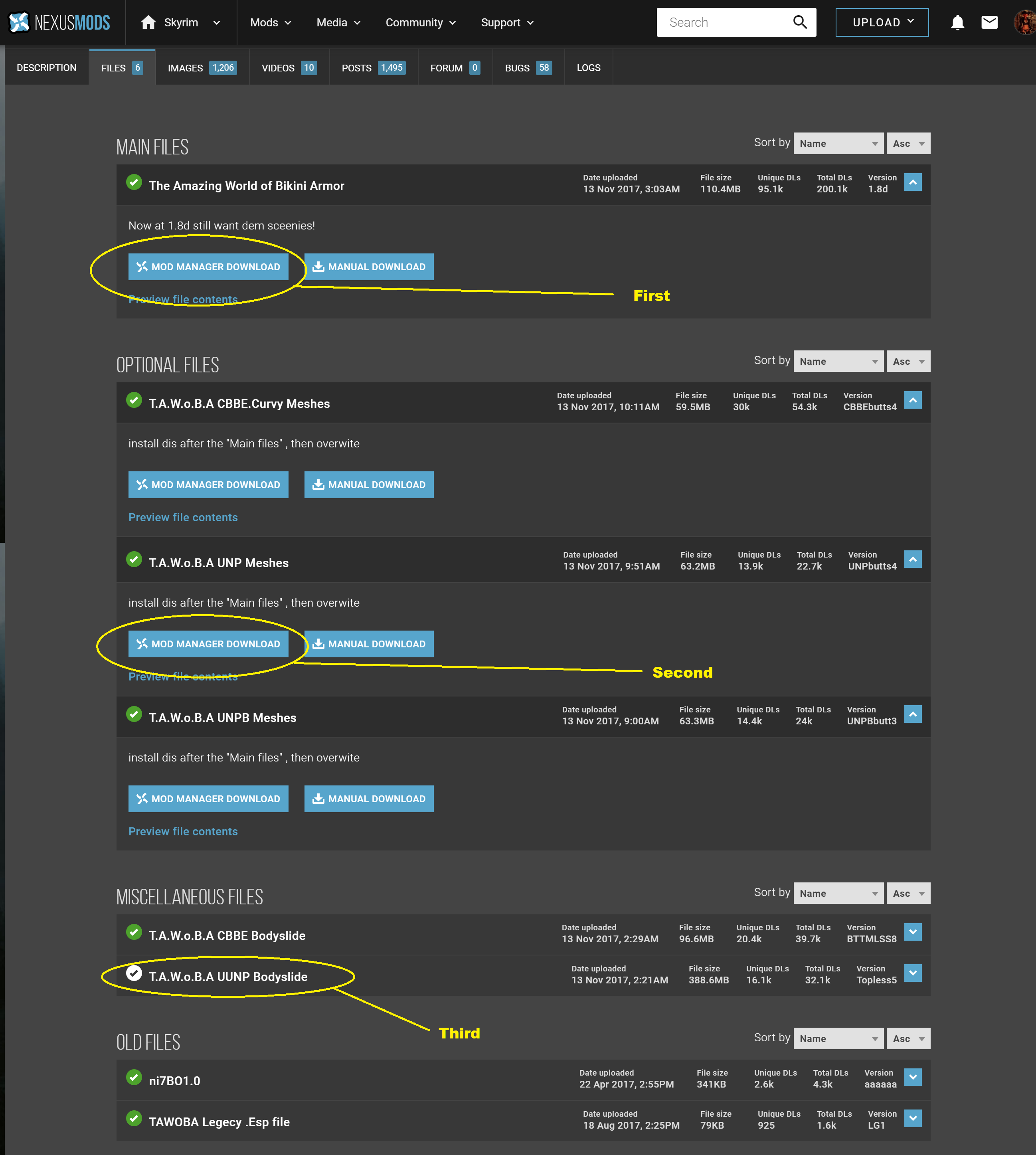1036x1155 pixels.
Task: Collapse T.A.W.o.B.A UNPB Meshes entry
Action: click(912, 714)
